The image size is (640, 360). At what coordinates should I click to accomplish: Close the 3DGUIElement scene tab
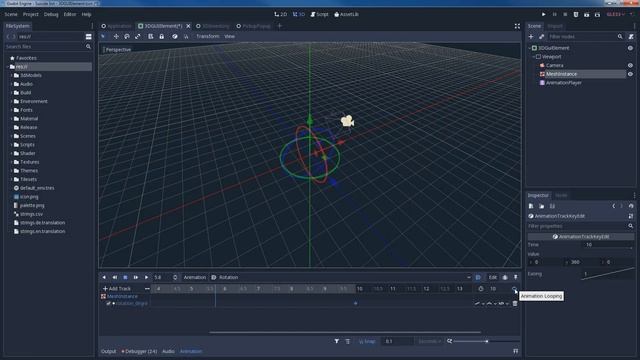[188, 26]
